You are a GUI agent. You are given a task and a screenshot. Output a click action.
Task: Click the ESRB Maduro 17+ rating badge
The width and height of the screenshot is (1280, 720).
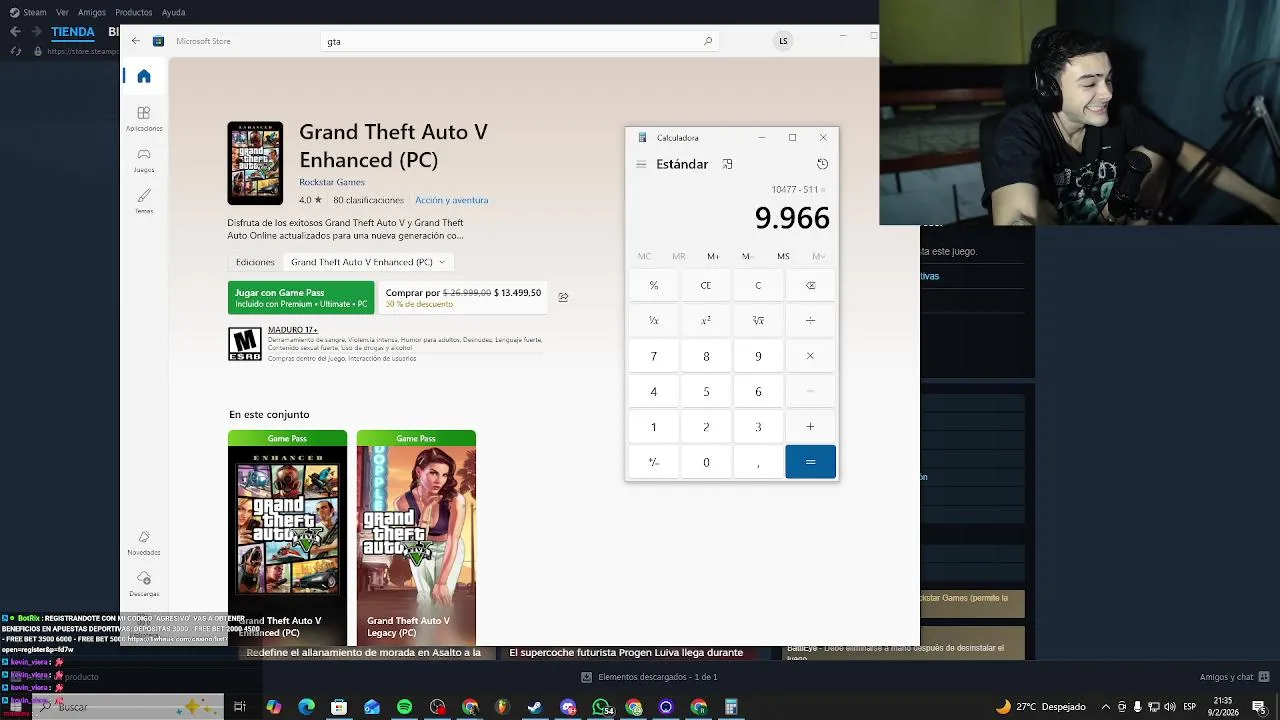(x=245, y=344)
